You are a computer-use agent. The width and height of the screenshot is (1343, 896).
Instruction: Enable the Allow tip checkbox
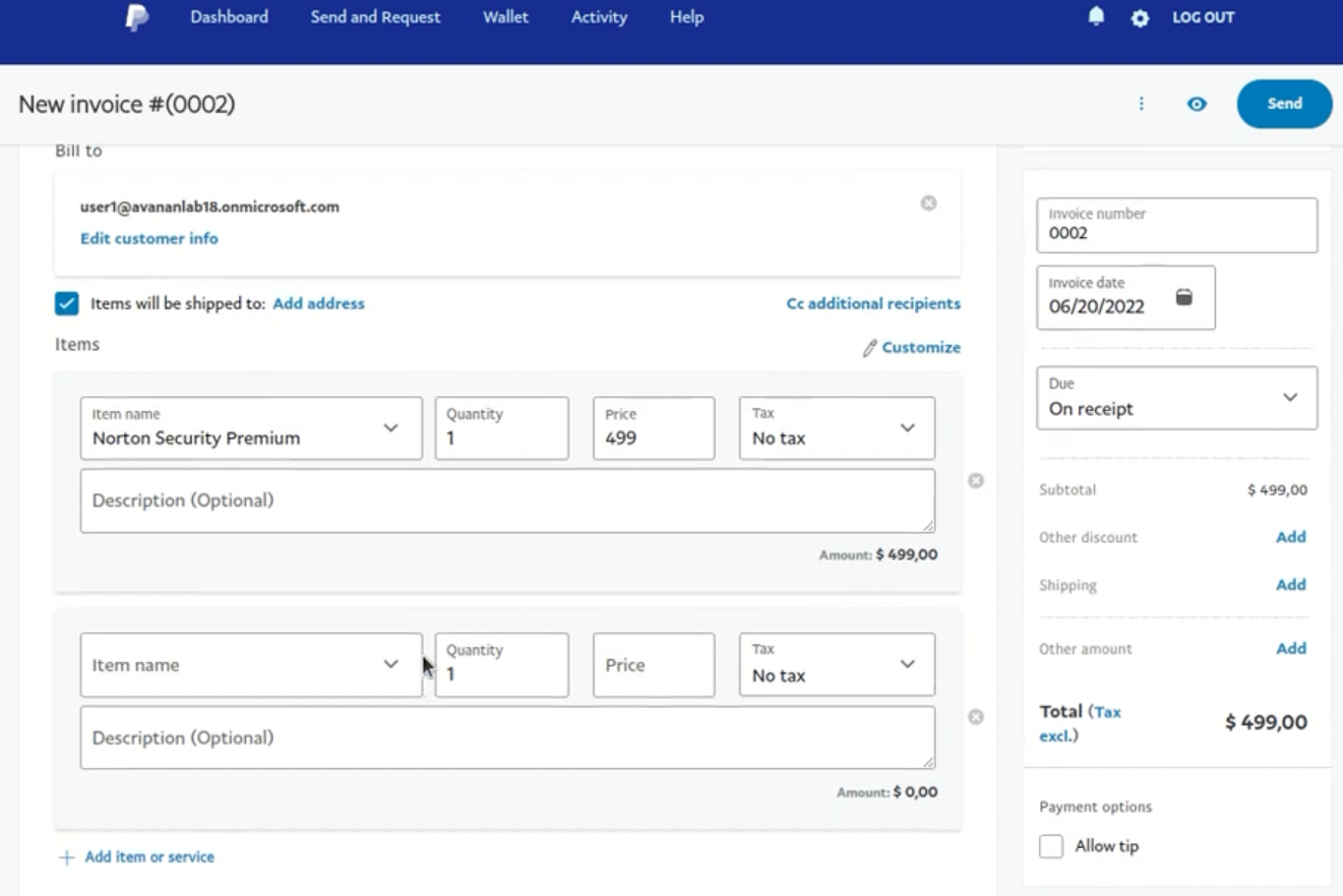tap(1052, 846)
